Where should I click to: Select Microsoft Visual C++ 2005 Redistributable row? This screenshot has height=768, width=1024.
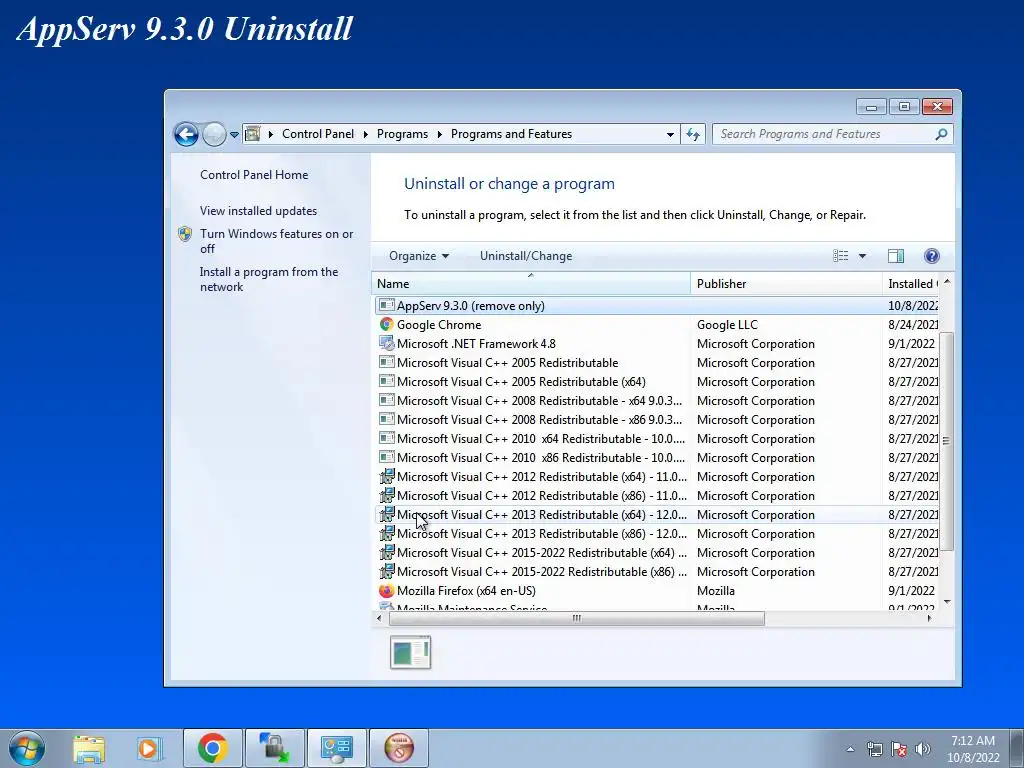(x=656, y=362)
